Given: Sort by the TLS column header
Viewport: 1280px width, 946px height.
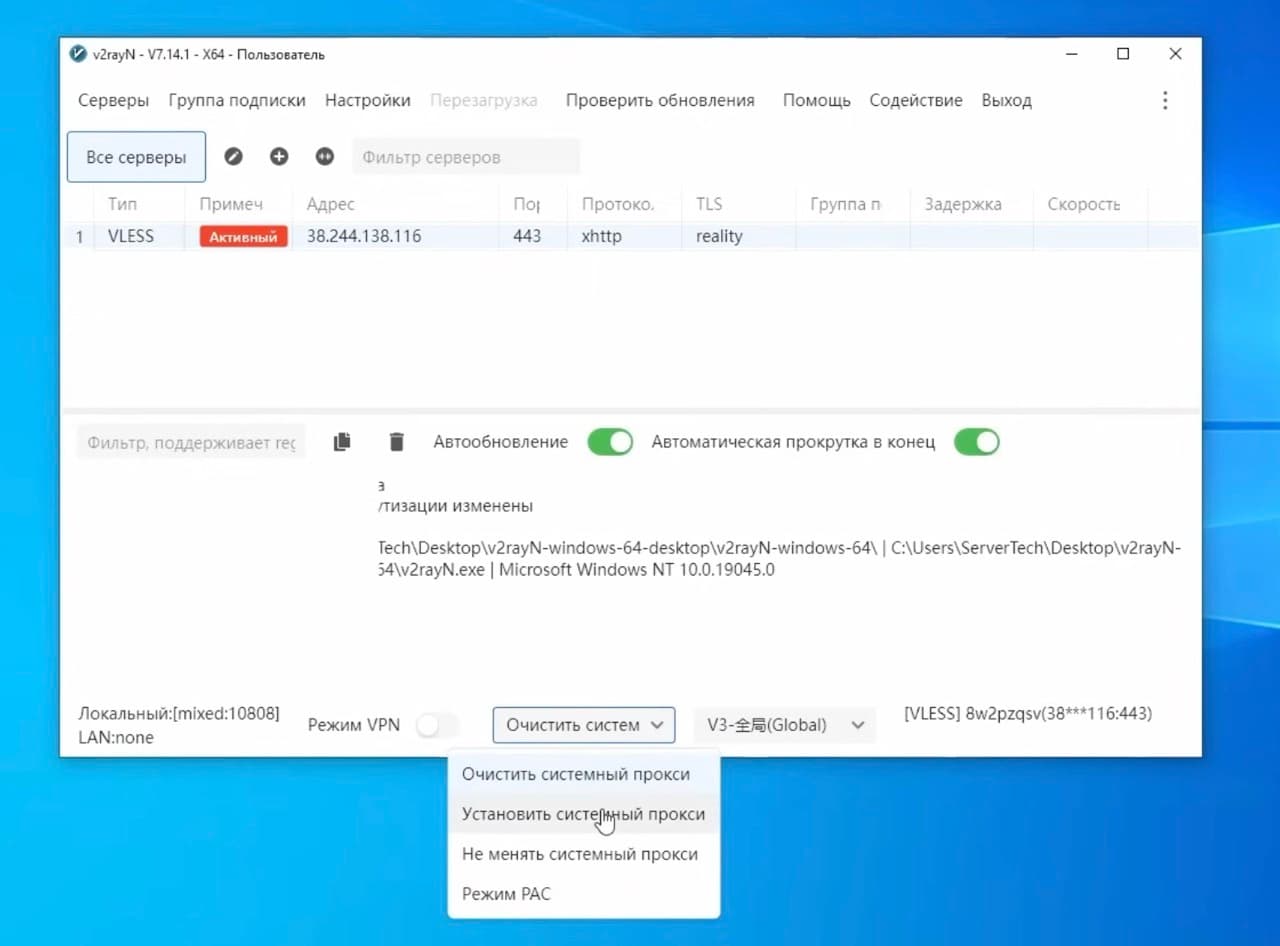Looking at the screenshot, I should 709,204.
